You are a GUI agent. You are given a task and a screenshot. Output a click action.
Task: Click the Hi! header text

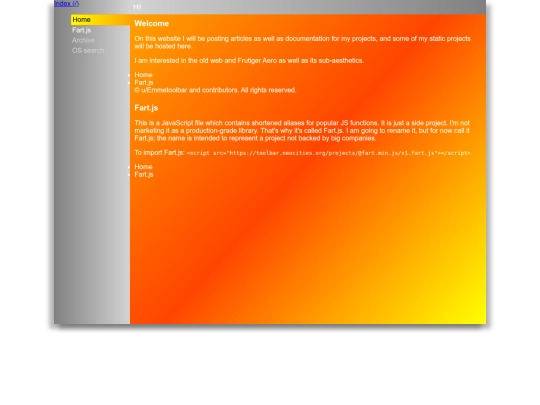[x=137, y=7]
